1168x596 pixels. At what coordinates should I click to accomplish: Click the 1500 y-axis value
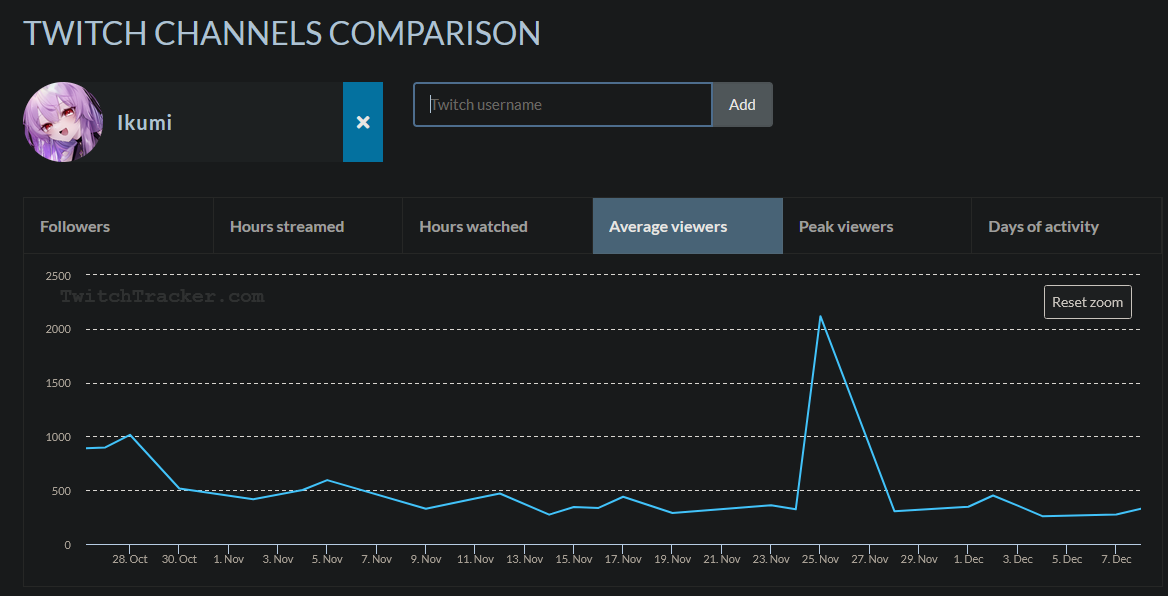pos(58,383)
